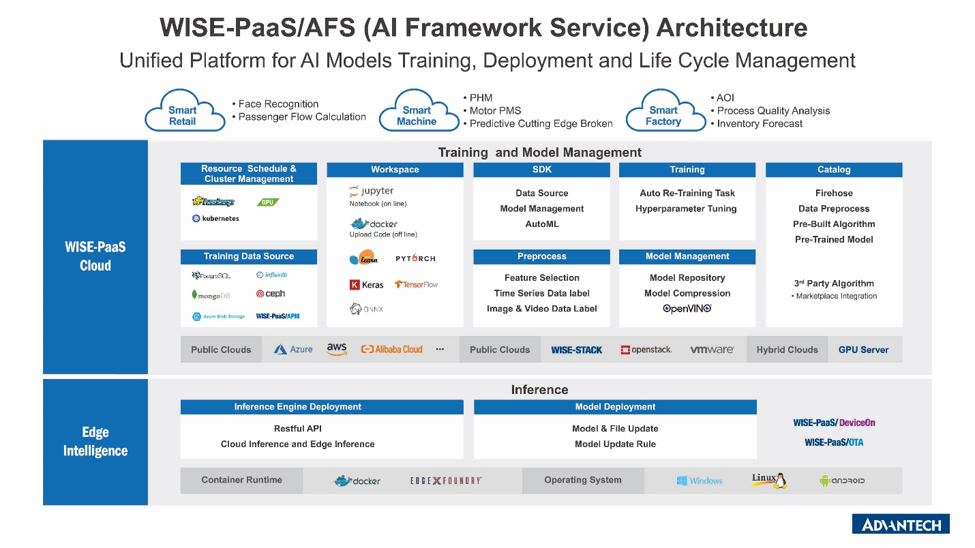The width and height of the screenshot is (975, 548).
Task: Select the Linux penguin logo
Action: pyautogui.click(x=770, y=480)
